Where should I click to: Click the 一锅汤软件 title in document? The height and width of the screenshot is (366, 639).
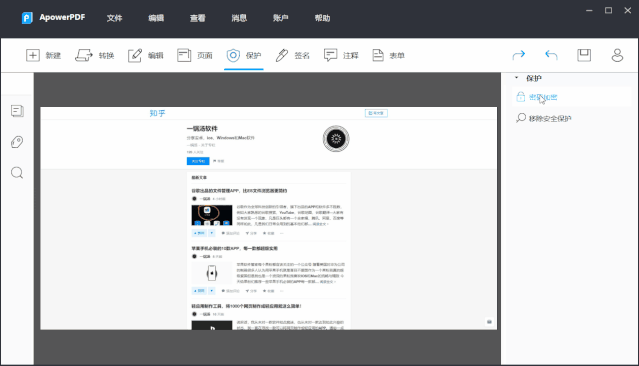tap(202, 128)
